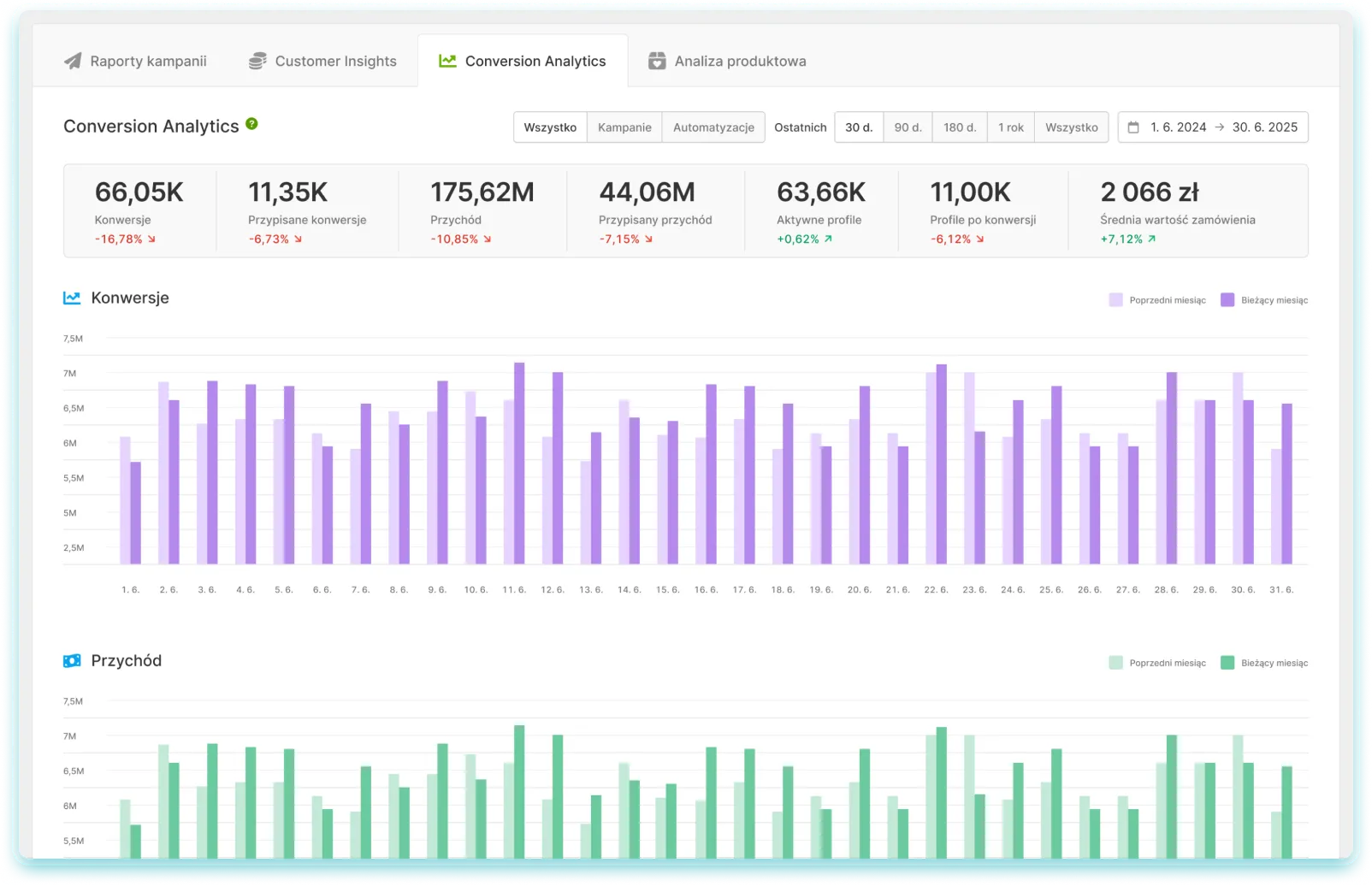Click the arrow icon between the two dates

[1218, 127]
